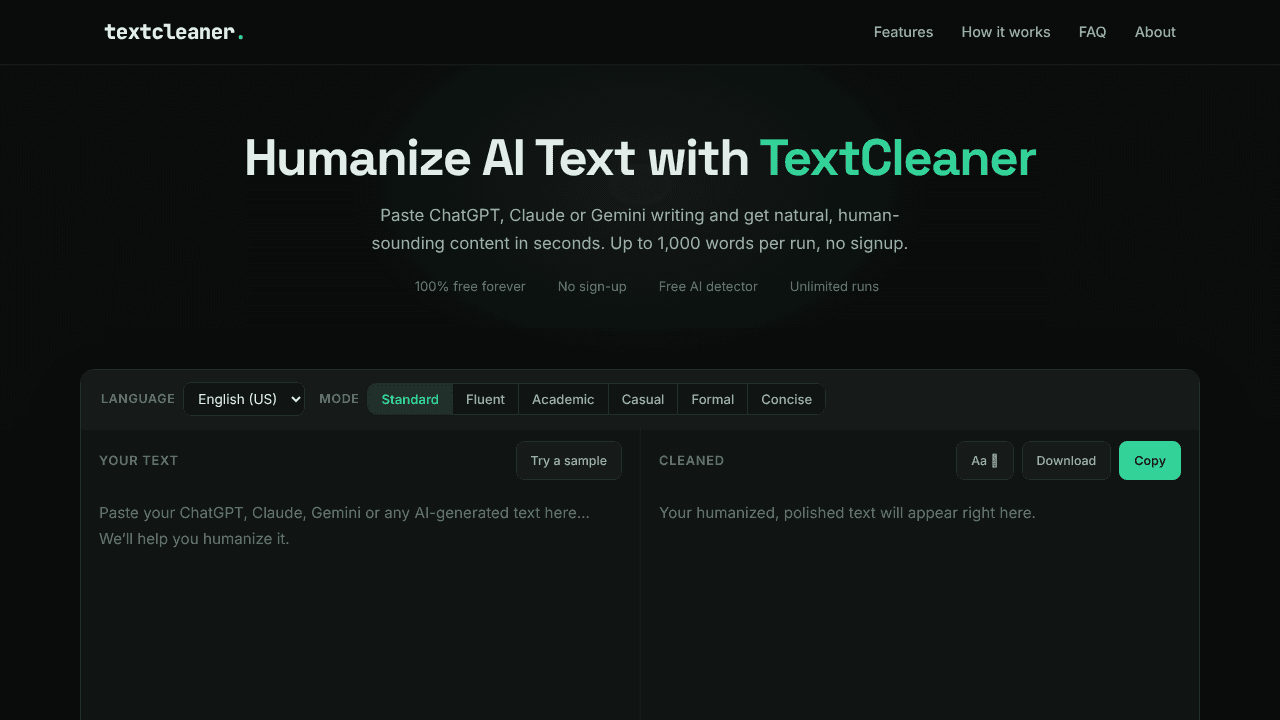Click the 'Unlimited runs' text
The height and width of the screenshot is (720, 1280).
point(834,287)
